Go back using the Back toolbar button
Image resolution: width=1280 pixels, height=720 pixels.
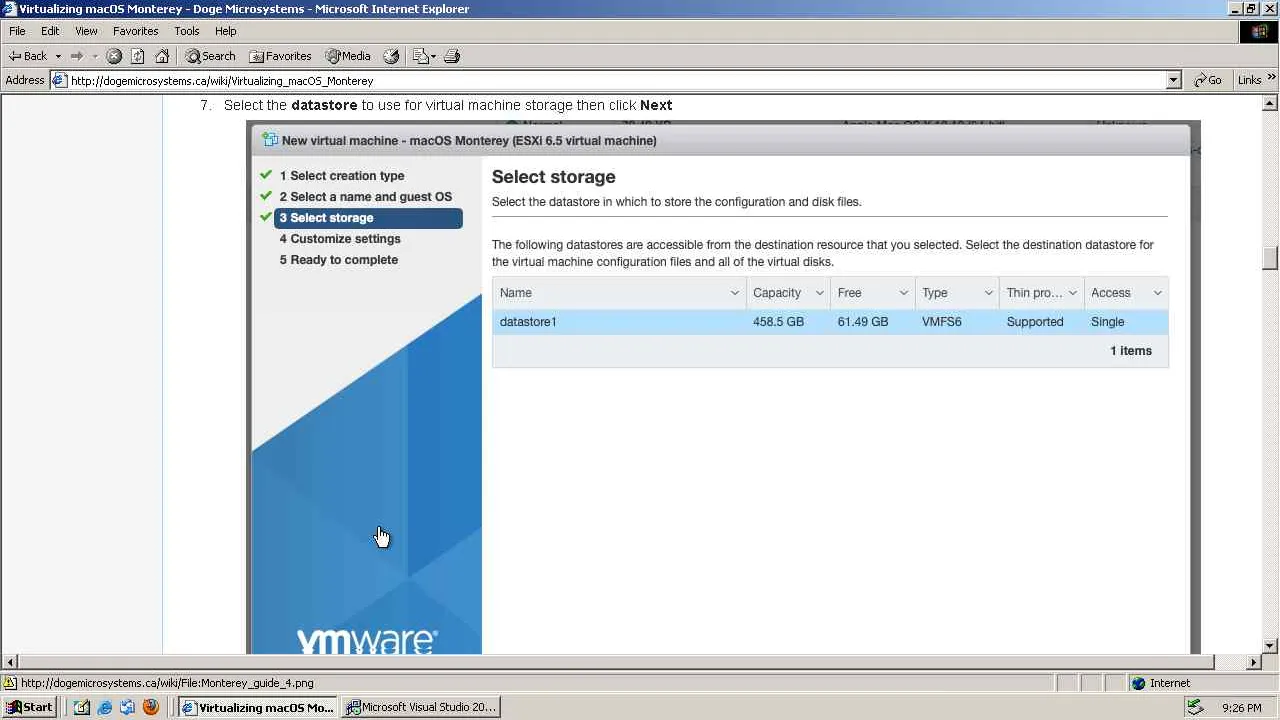pos(28,56)
